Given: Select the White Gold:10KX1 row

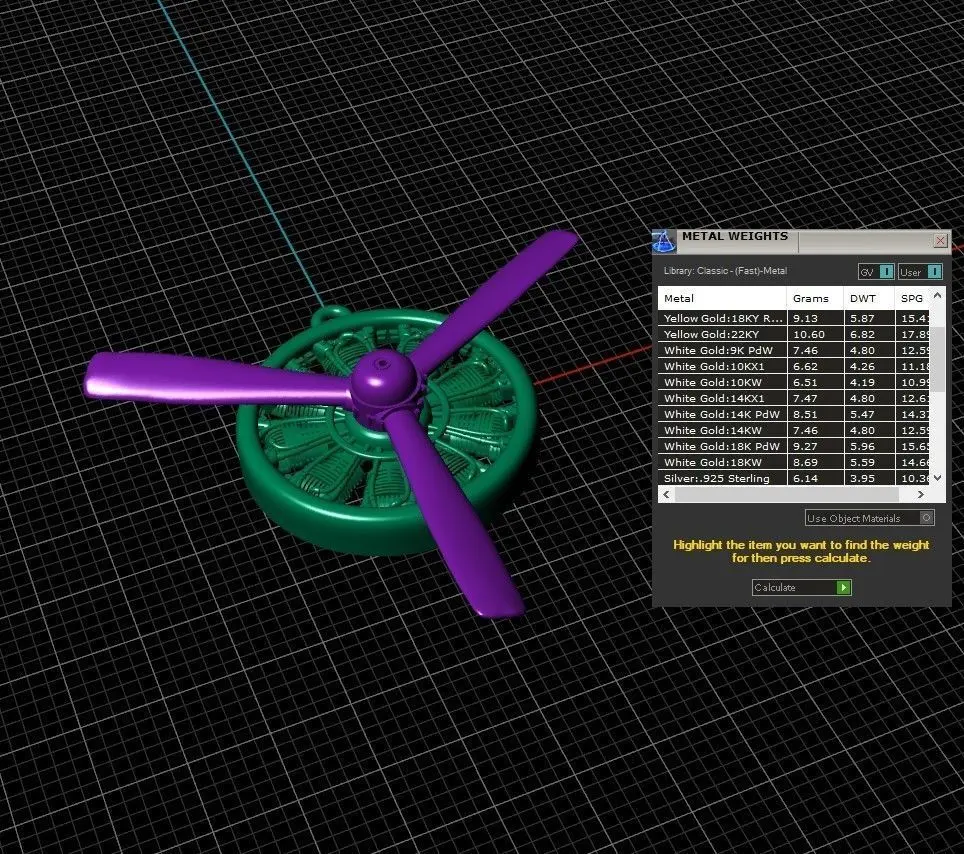Looking at the screenshot, I should [794, 366].
